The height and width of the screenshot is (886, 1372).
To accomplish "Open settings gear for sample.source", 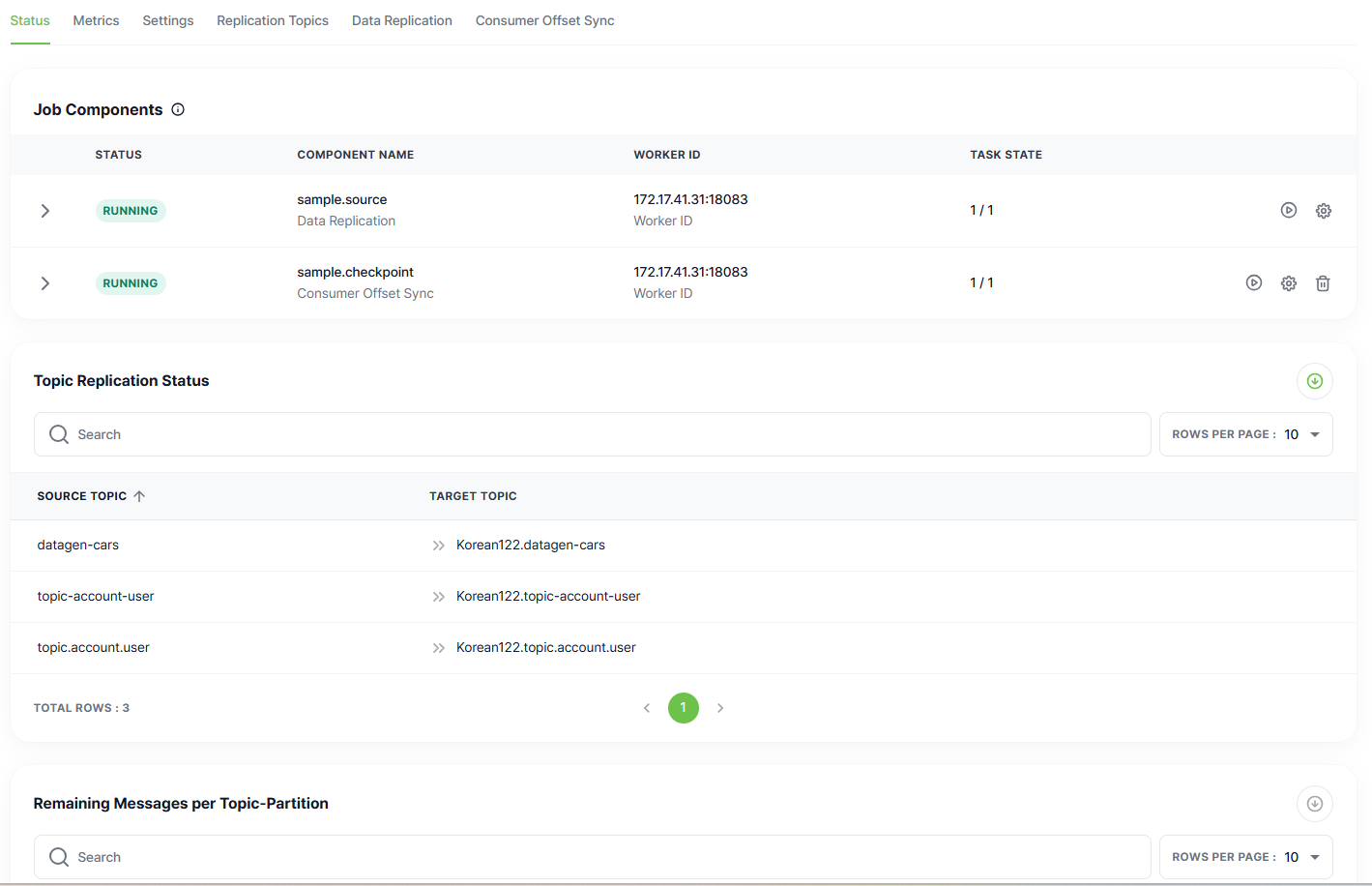I will pos(1323,211).
